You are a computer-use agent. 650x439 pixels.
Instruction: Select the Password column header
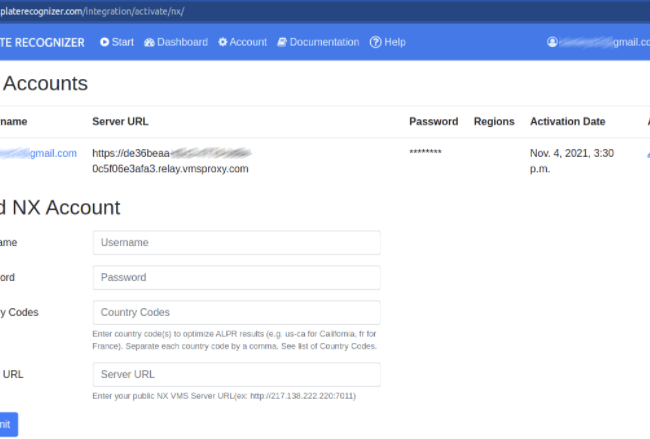[x=434, y=121]
